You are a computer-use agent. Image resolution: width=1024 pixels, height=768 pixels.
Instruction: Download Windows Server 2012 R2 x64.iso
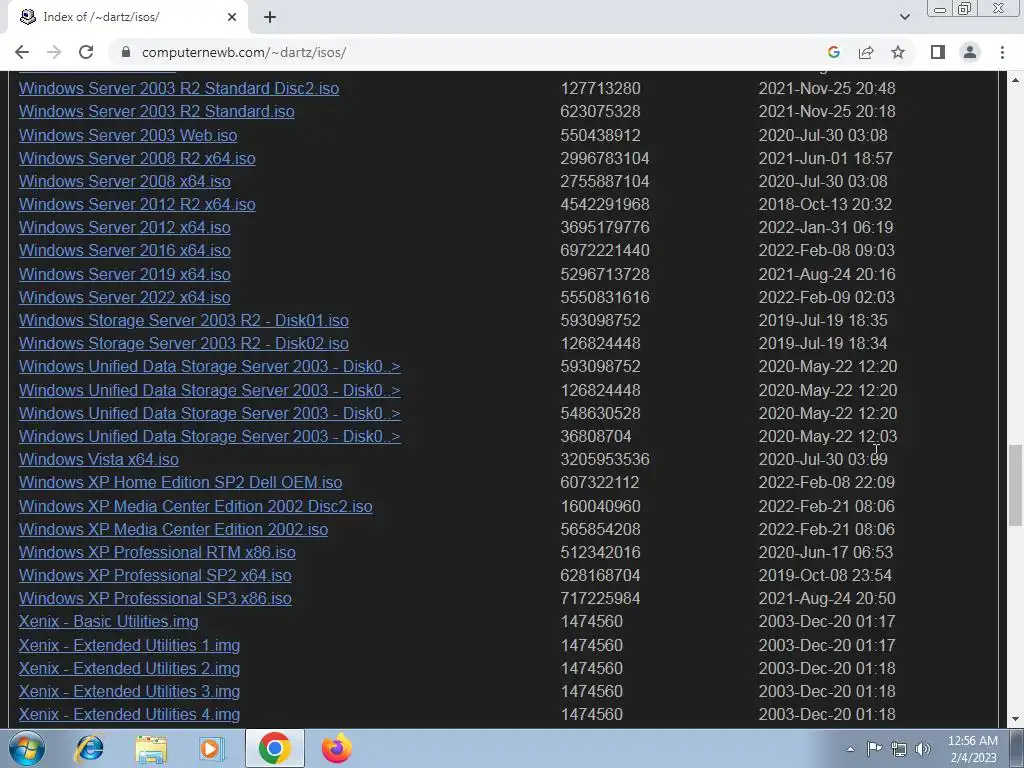[x=137, y=204]
